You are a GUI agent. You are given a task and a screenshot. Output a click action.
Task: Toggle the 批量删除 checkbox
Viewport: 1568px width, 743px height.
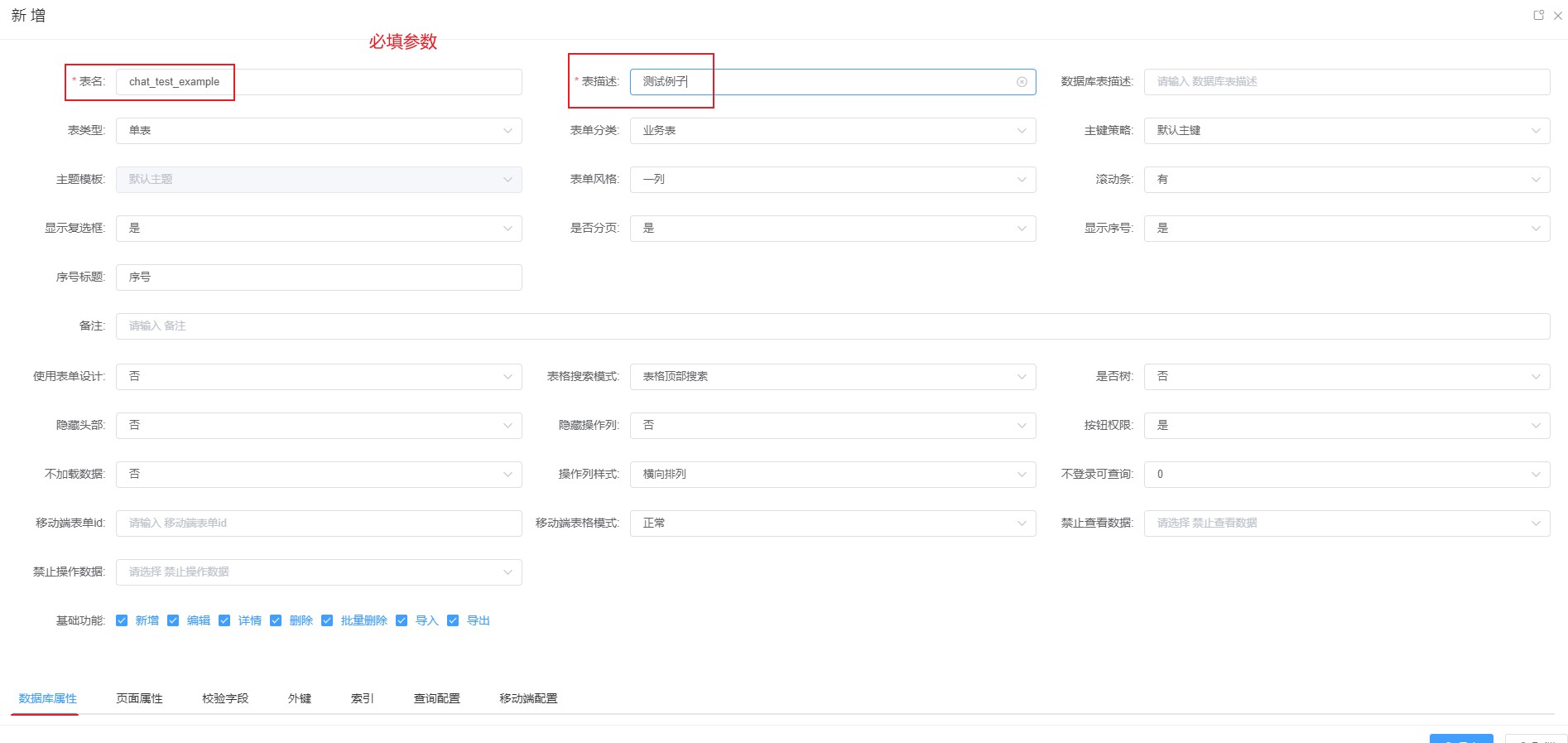coord(327,620)
